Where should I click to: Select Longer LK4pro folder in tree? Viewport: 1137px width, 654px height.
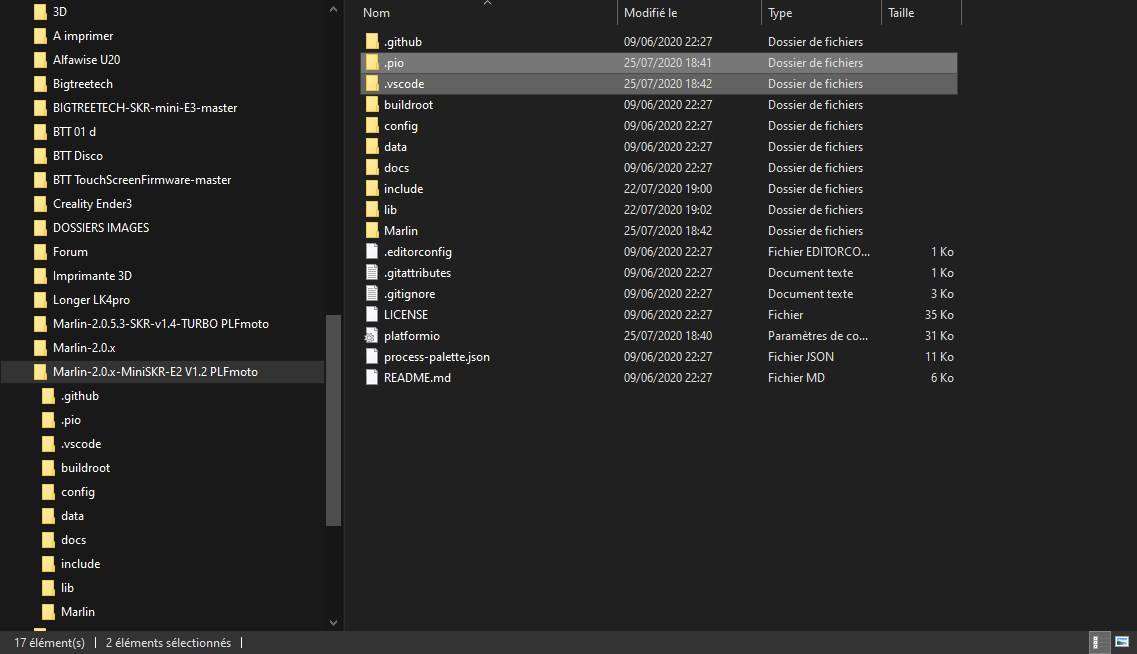[91, 299]
